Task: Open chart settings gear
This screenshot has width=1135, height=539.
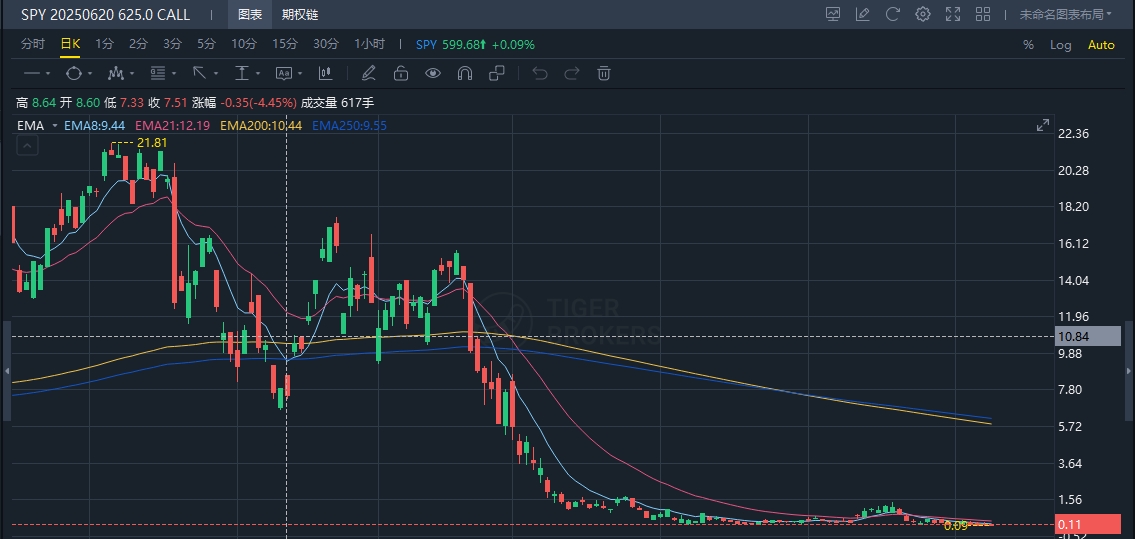Action: coord(922,14)
